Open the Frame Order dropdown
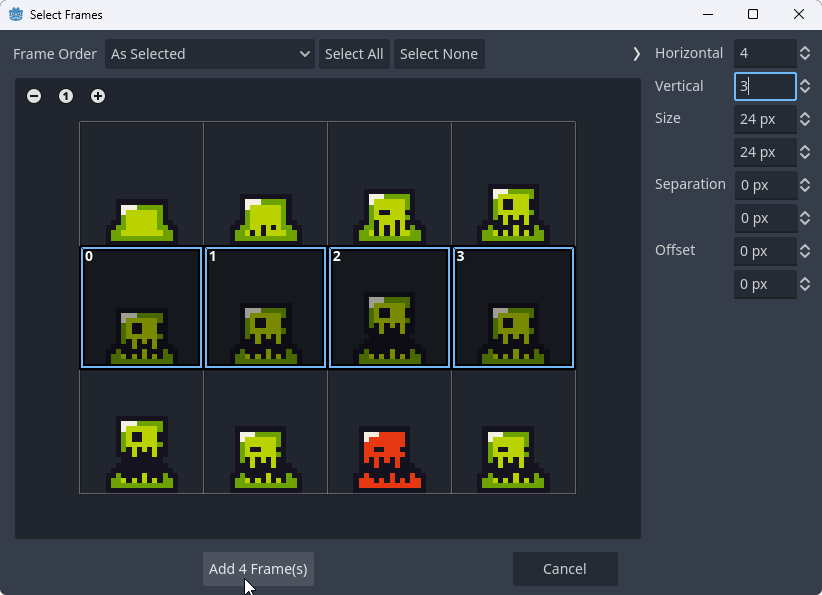822x595 pixels. (x=210, y=54)
